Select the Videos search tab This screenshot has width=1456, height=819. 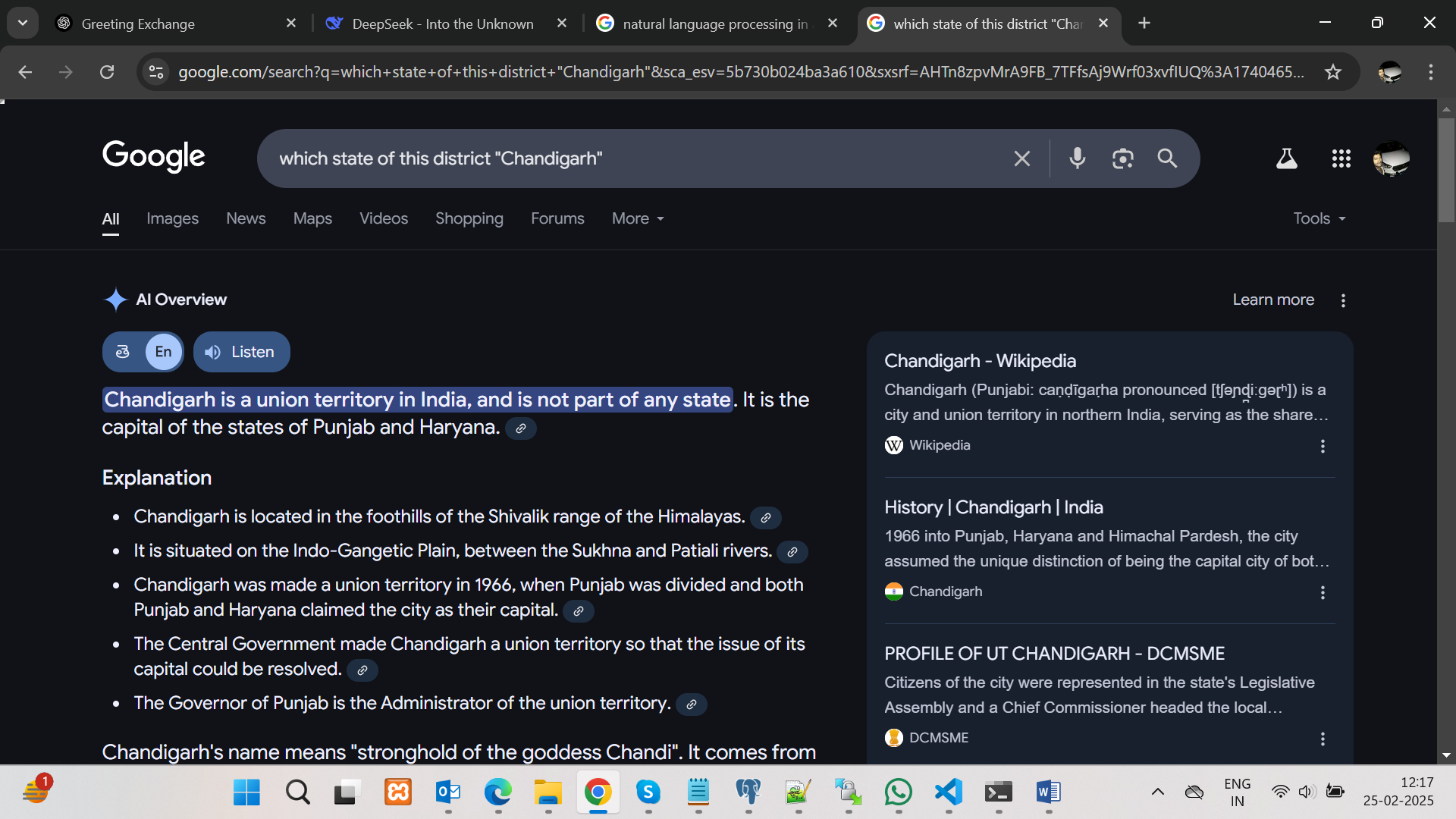tap(384, 218)
